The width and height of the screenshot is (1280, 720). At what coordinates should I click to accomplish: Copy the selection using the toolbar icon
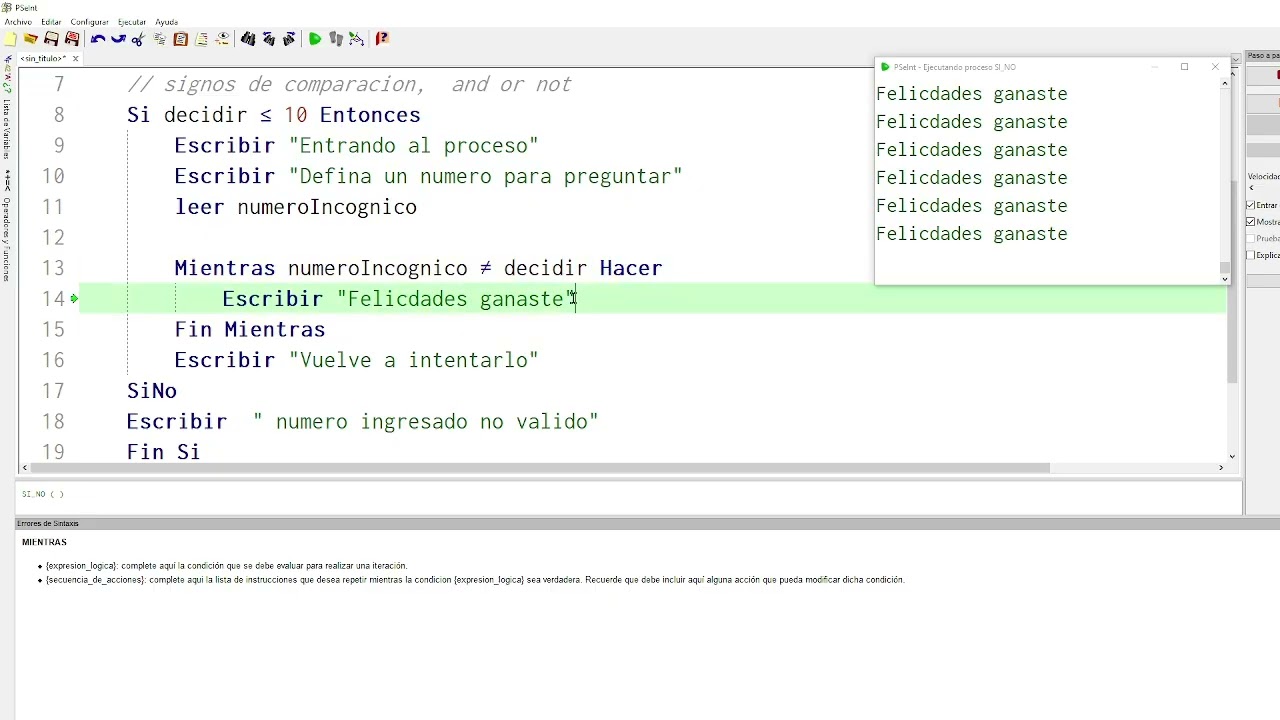point(160,39)
